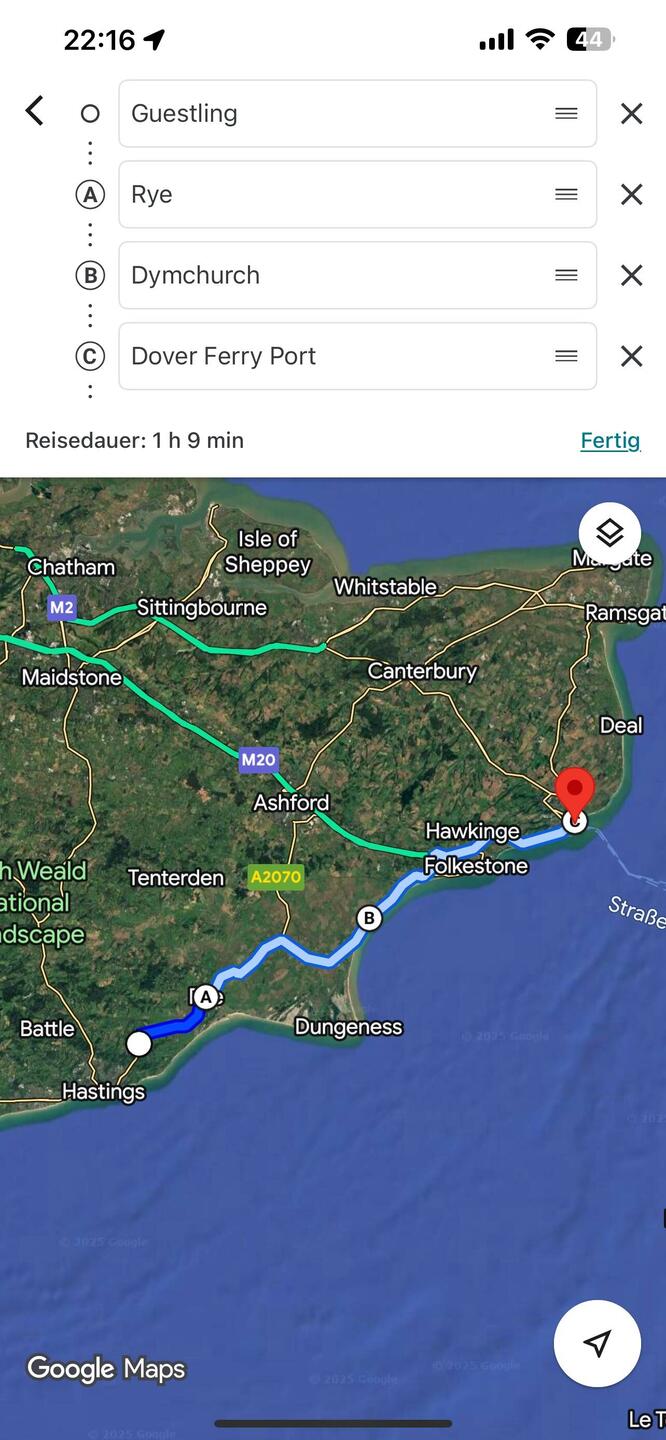Tap the reorder handle for Dymchurch
666x1440 pixels.
pyautogui.click(x=566, y=275)
